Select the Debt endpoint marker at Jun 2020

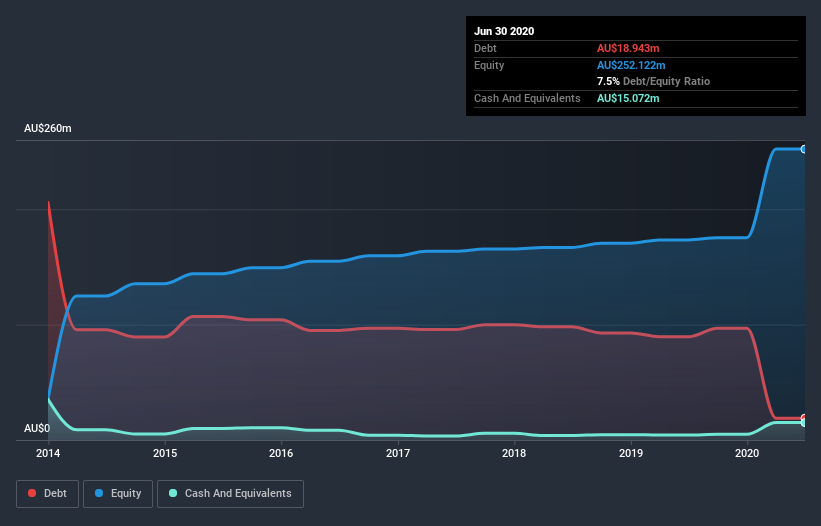(x=804, y=418)
